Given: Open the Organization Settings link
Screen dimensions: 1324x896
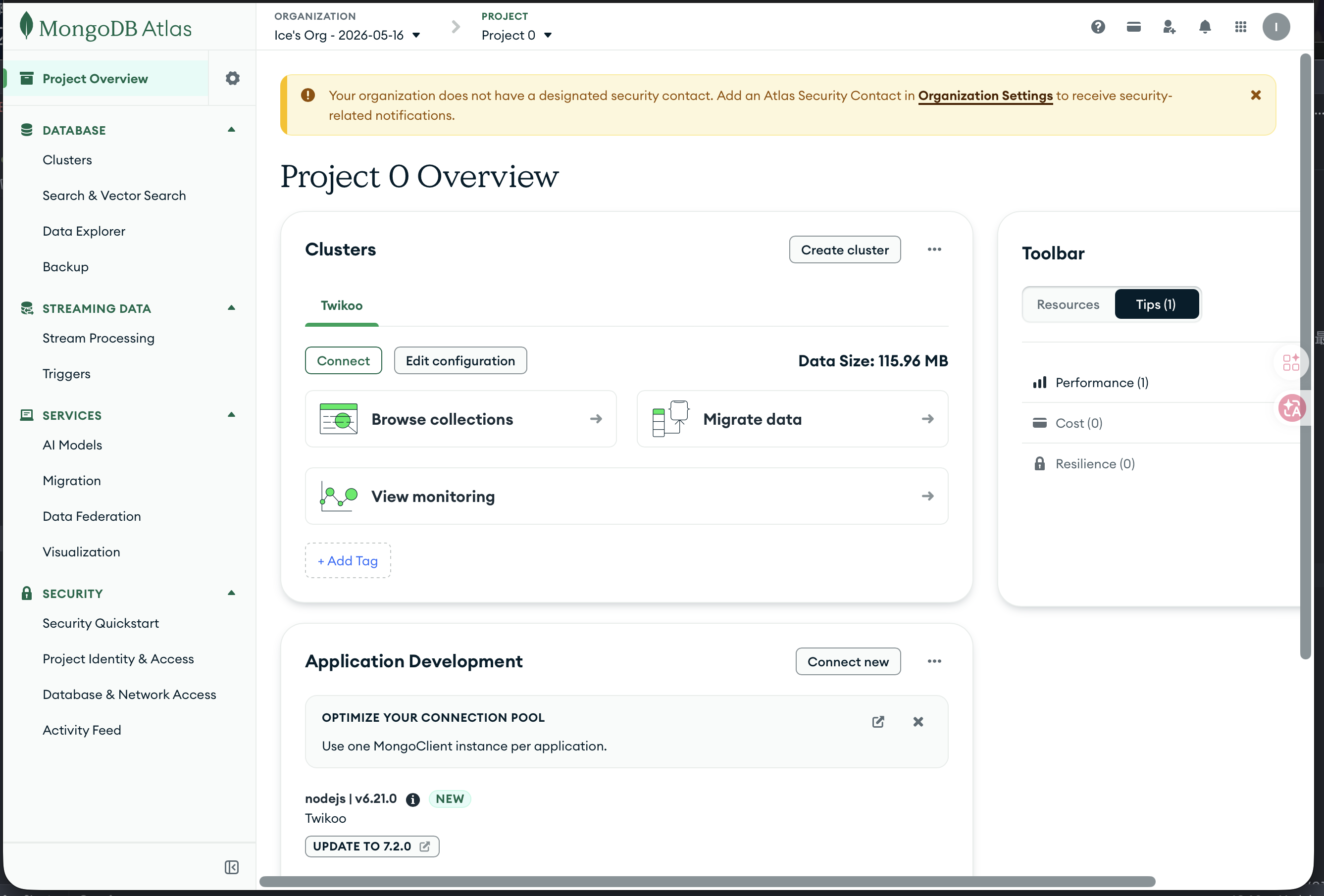Looking at the screenshot, I should coord(986,96).
